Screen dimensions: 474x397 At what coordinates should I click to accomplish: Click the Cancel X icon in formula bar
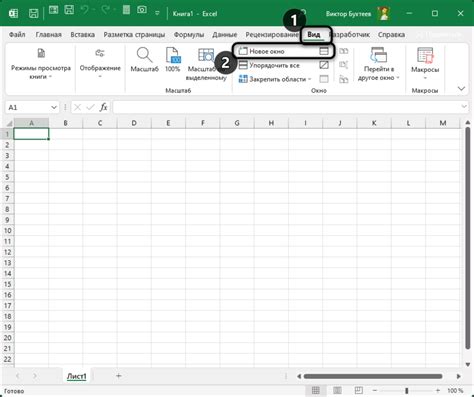pos(77,107)
